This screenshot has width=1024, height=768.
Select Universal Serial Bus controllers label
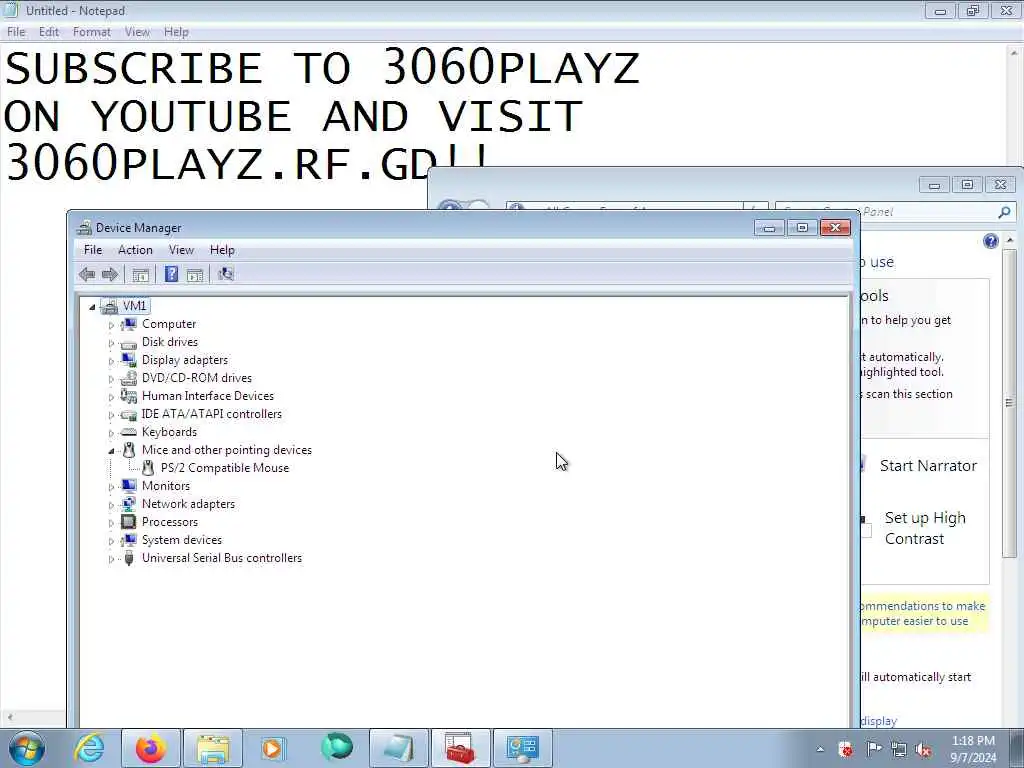click(222, 558)
